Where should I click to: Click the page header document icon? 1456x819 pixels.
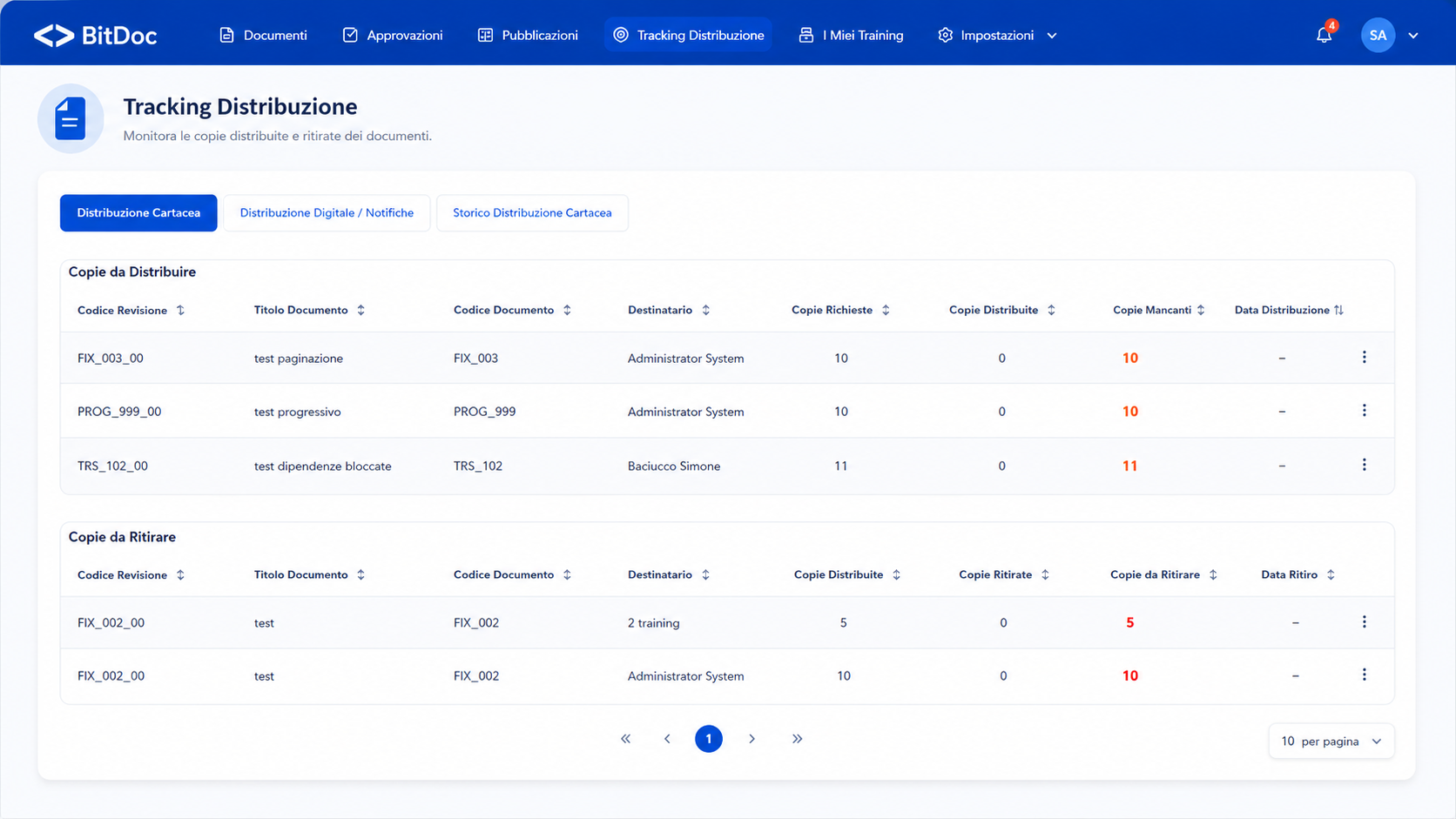pyautogui.click(x=71, y=119)
